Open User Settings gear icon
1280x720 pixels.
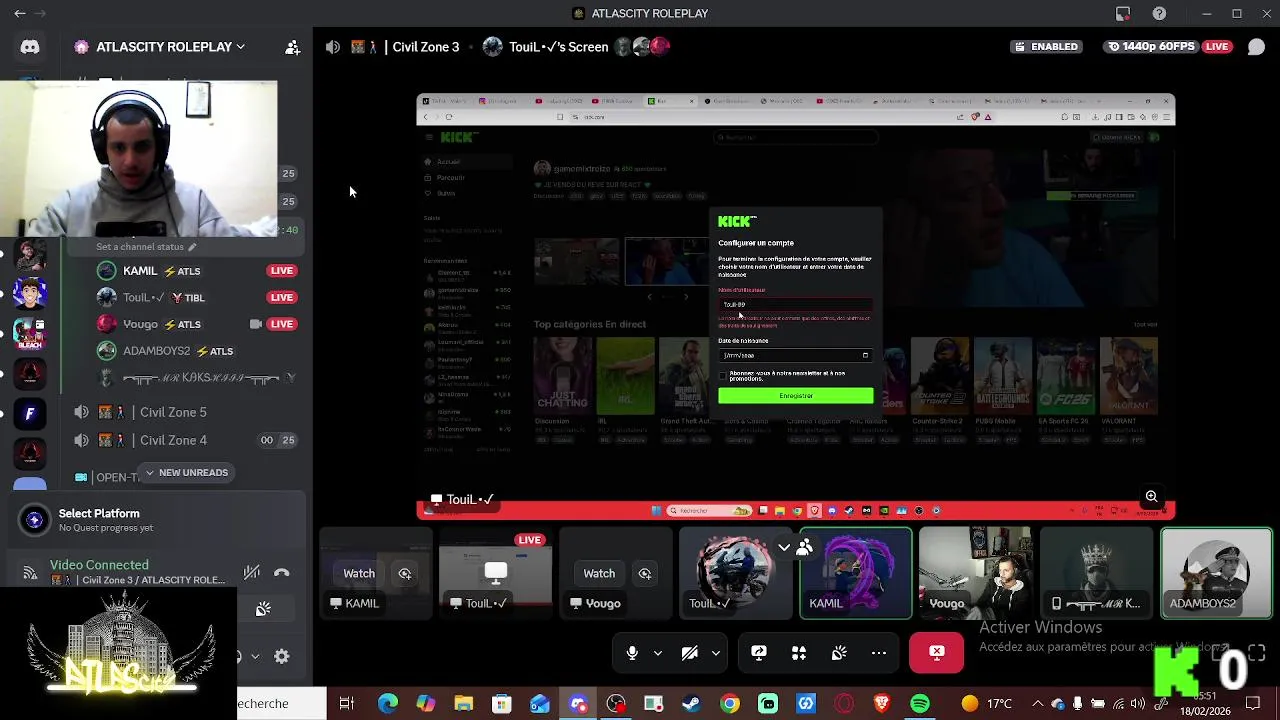282,656
